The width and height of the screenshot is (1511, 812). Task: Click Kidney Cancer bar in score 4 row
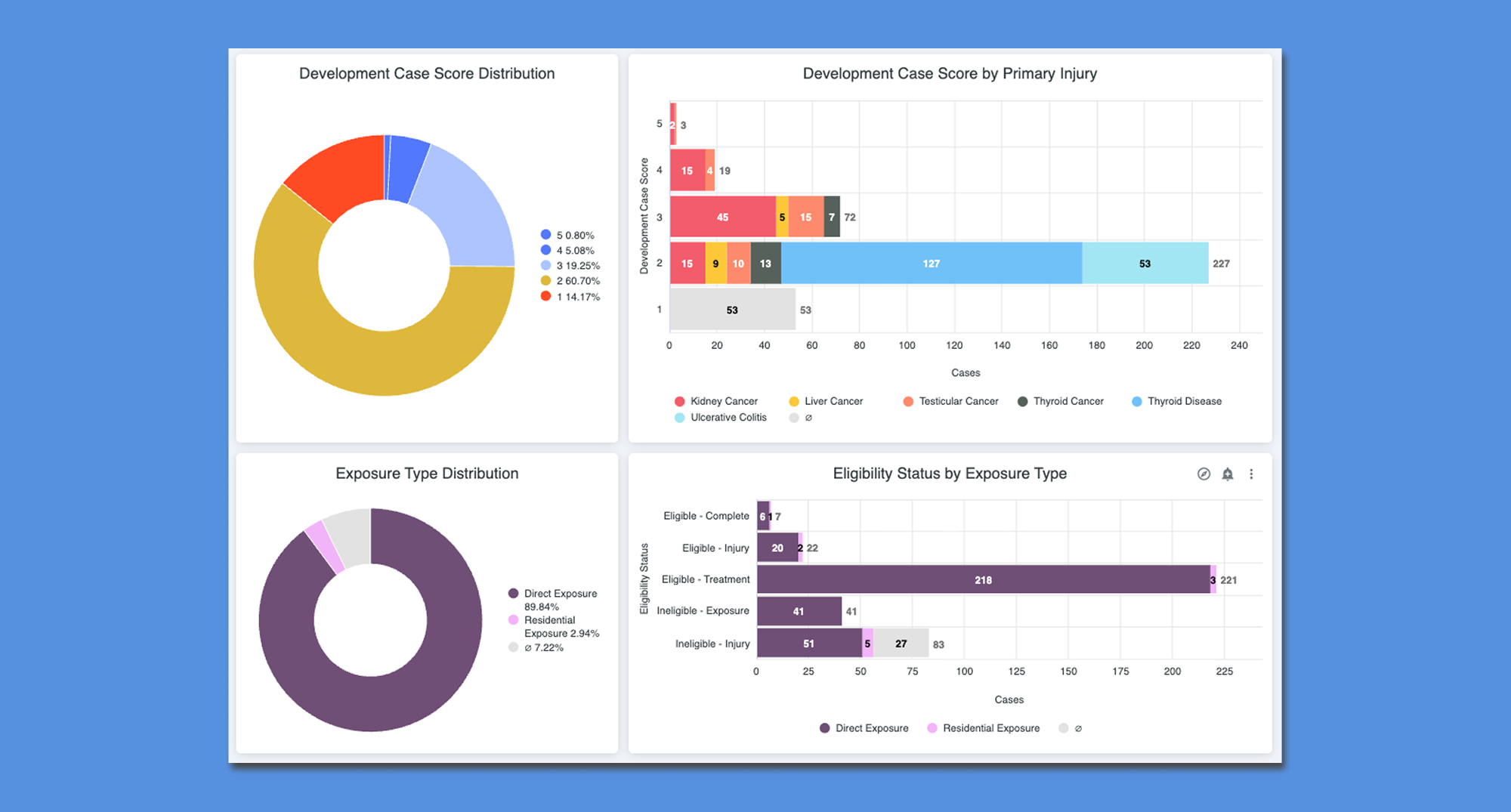687,171
